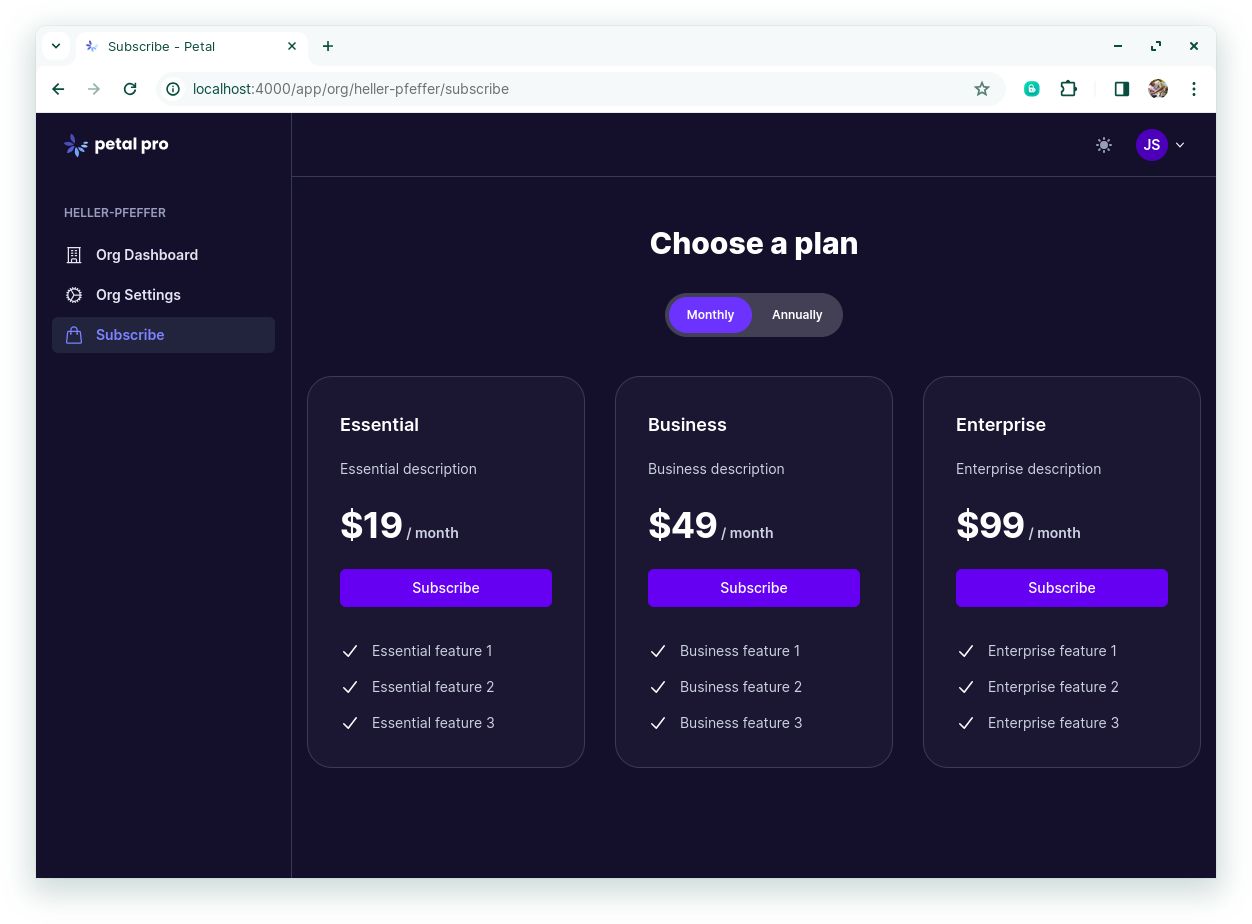Toggle the light/dark theme sun icon
The height and width of the screenshot is (924, 1252).
(x=1104, y=145)
